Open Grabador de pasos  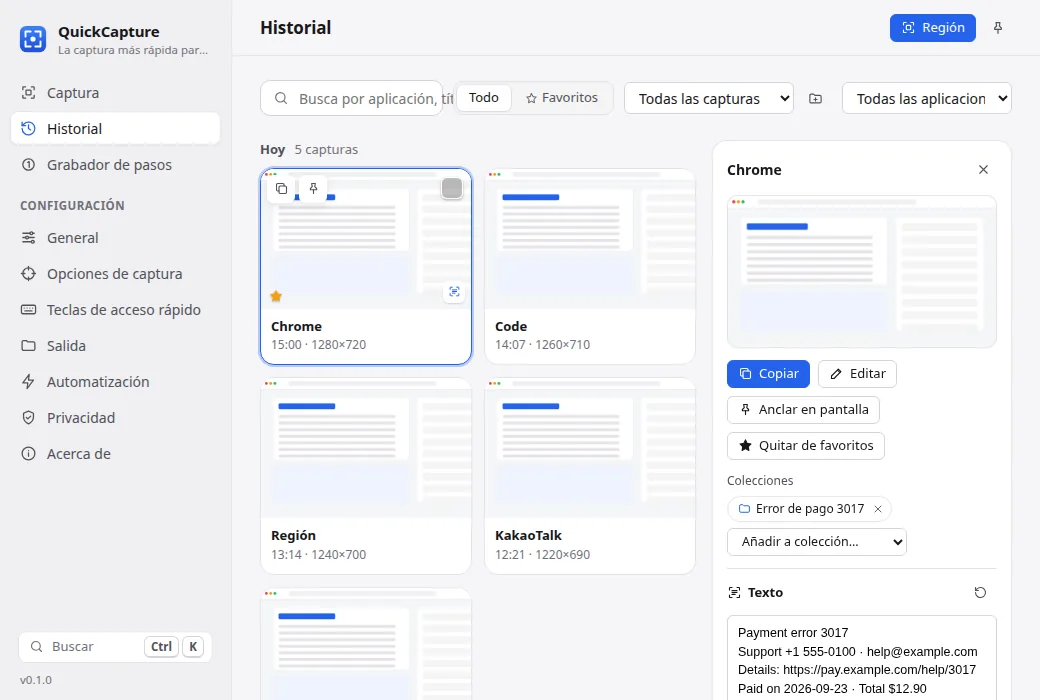pyautogui.click(x=115, y=165)
